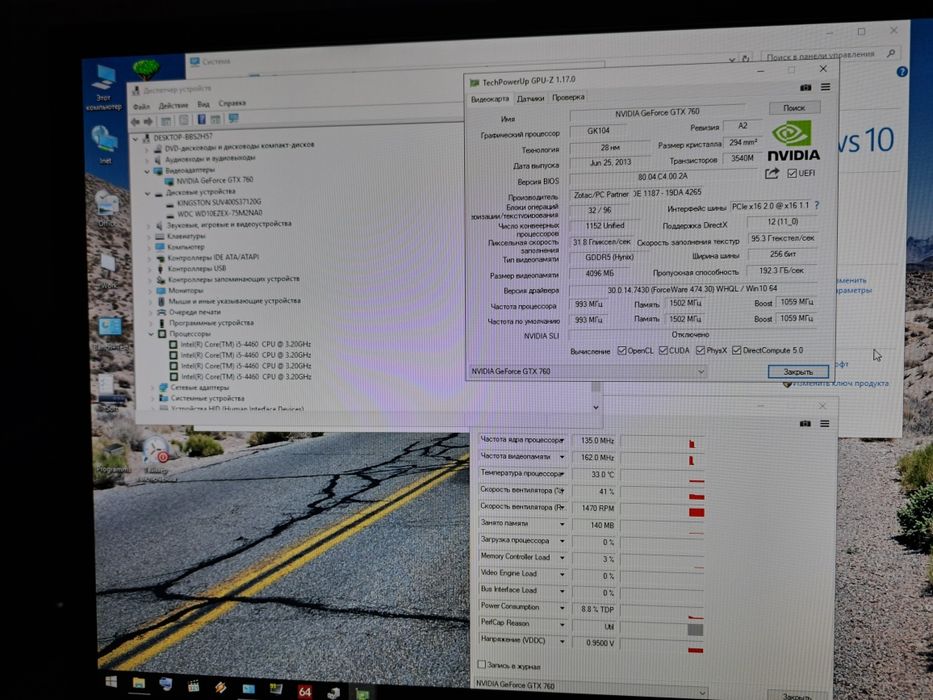
Task: Click Device Manager forward arrow
Action: click(x=148, y=121)
